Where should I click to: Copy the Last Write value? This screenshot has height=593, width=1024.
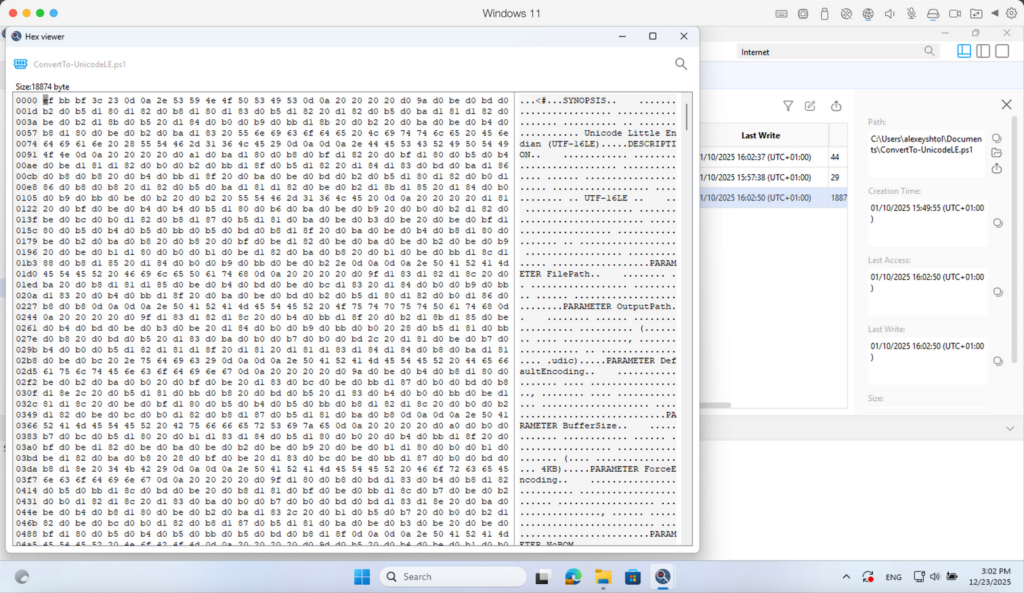996,361
